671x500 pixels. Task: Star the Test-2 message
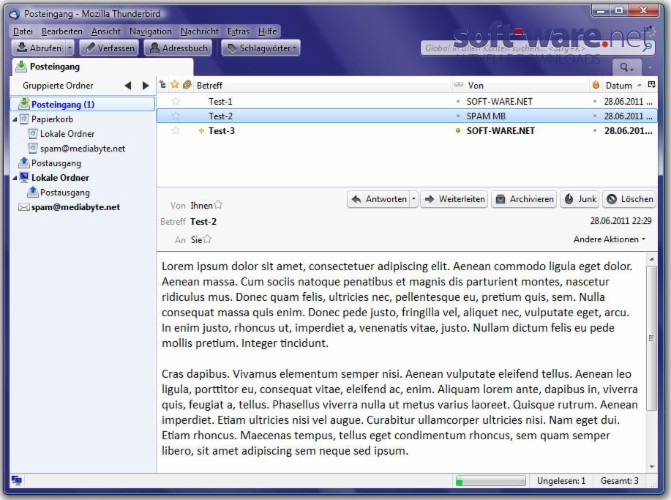[175, 116]
